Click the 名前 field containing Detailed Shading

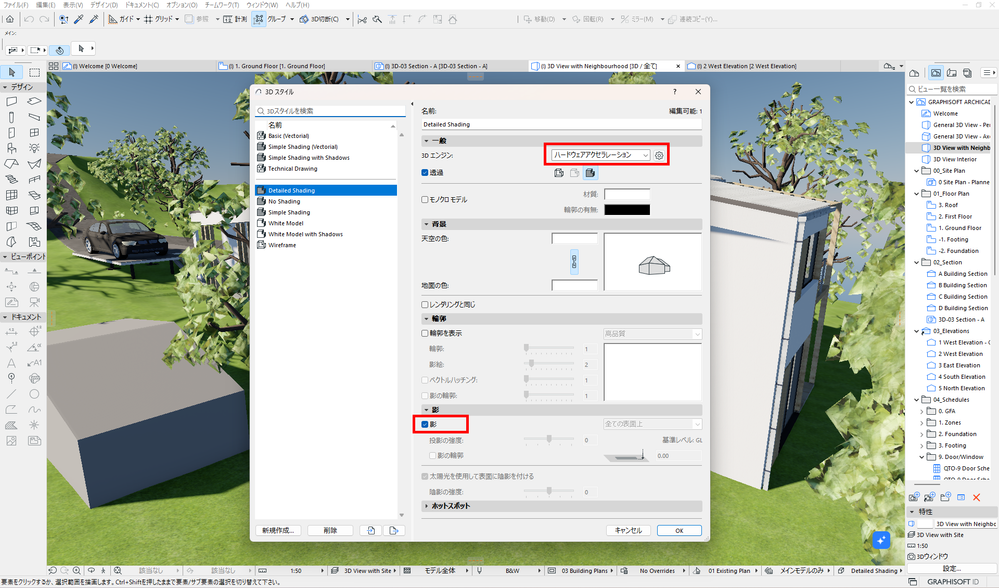coord(561,124)
